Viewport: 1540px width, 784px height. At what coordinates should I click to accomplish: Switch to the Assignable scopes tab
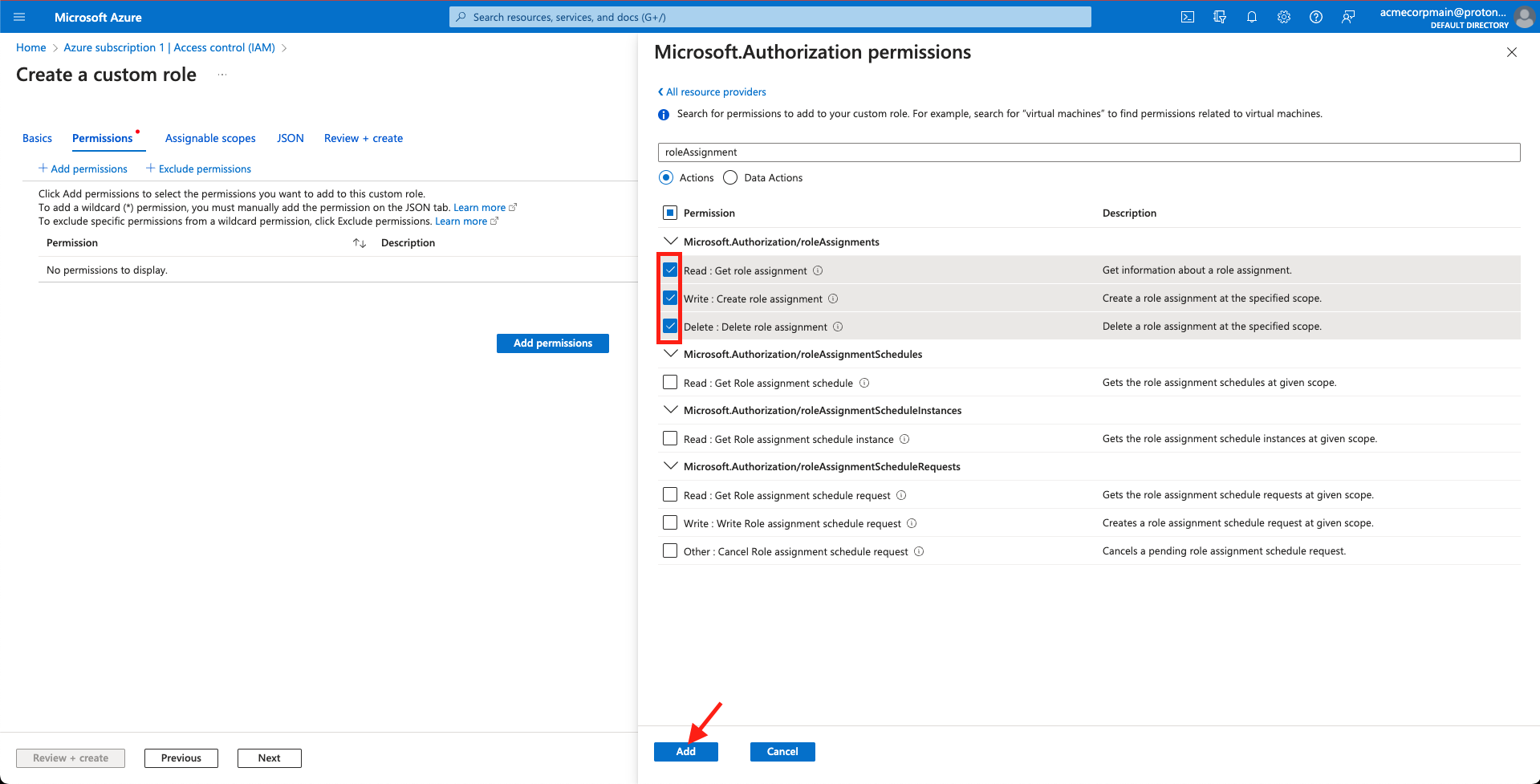click(210, 138)
